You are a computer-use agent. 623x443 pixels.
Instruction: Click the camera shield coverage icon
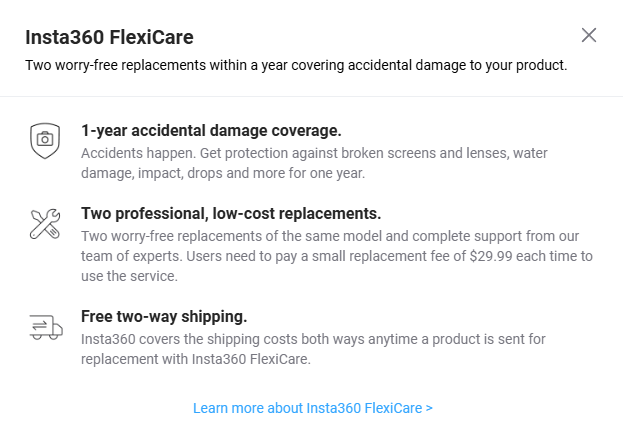click(x=45, y=140)
